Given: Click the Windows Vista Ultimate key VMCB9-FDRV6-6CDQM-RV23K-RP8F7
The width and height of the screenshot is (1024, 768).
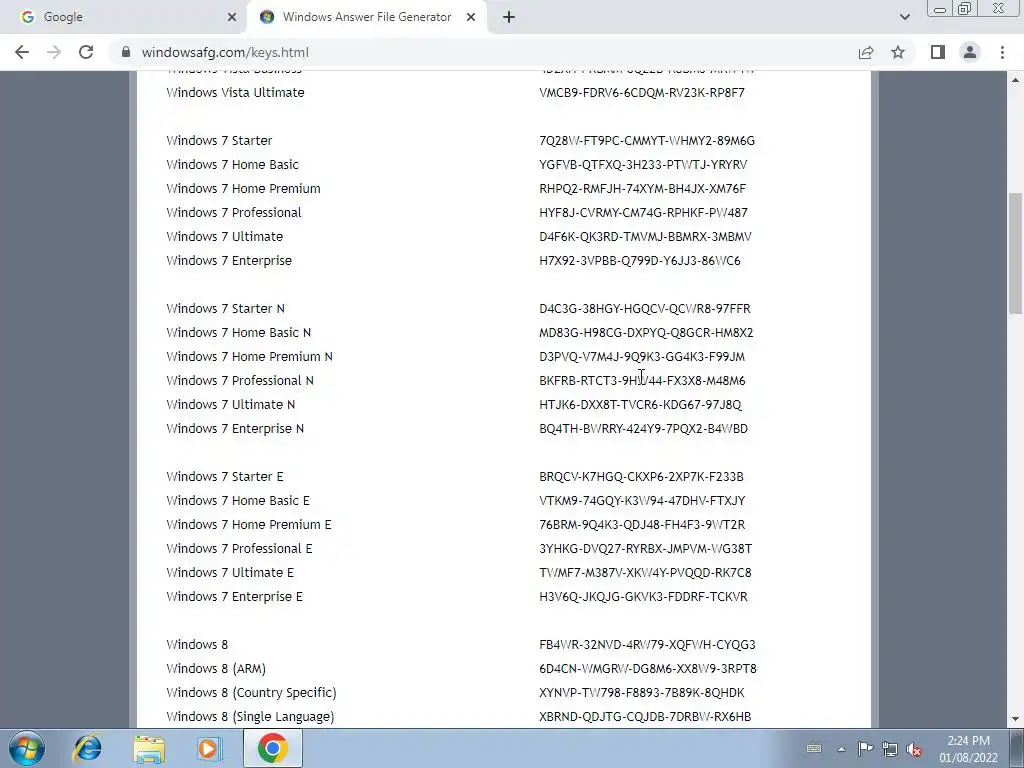Looking at the screenshot, I should click(x=642, y=93).
